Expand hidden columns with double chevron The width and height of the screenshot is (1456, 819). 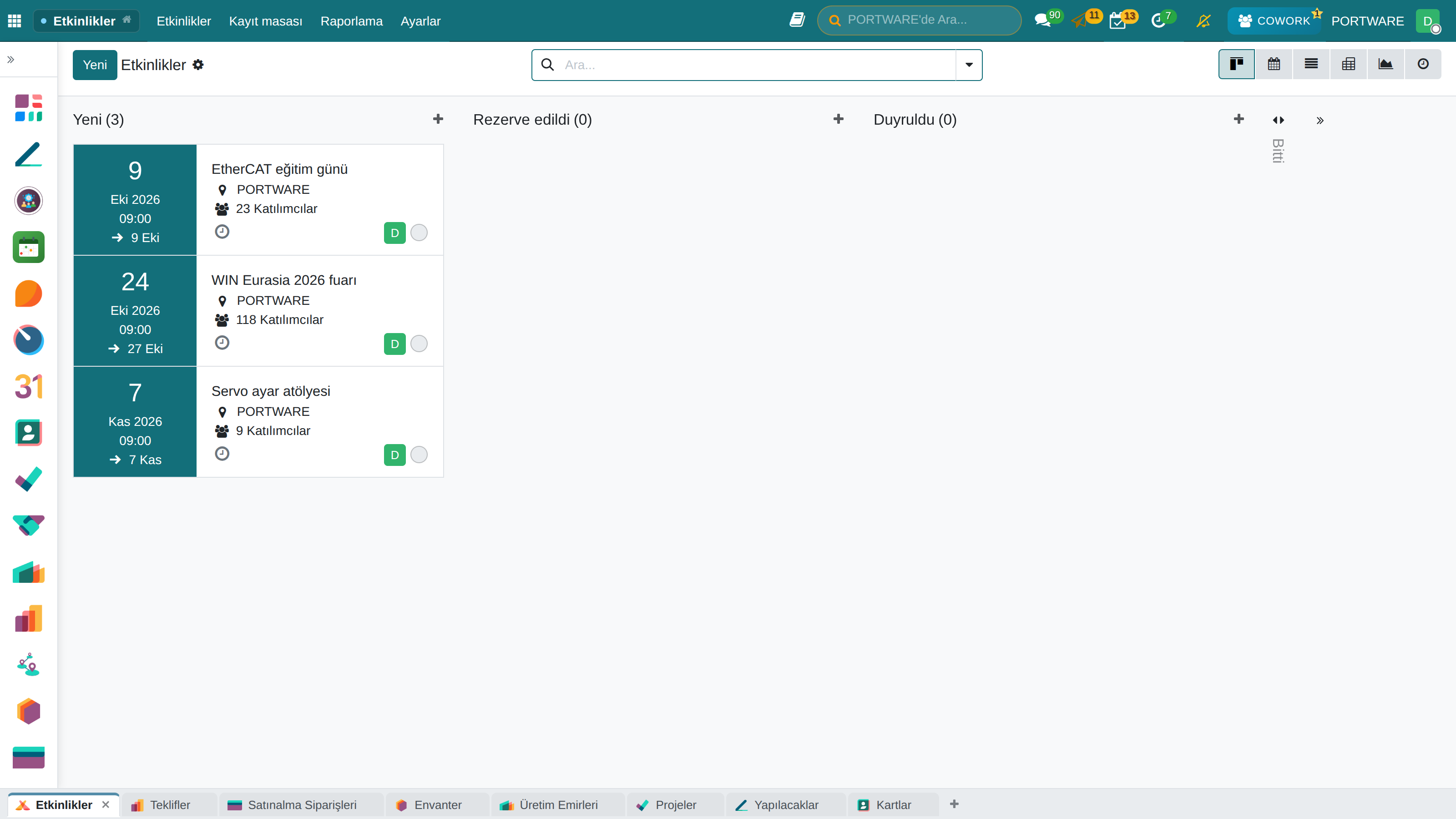pyautogui.click(x=1320, y=121)
